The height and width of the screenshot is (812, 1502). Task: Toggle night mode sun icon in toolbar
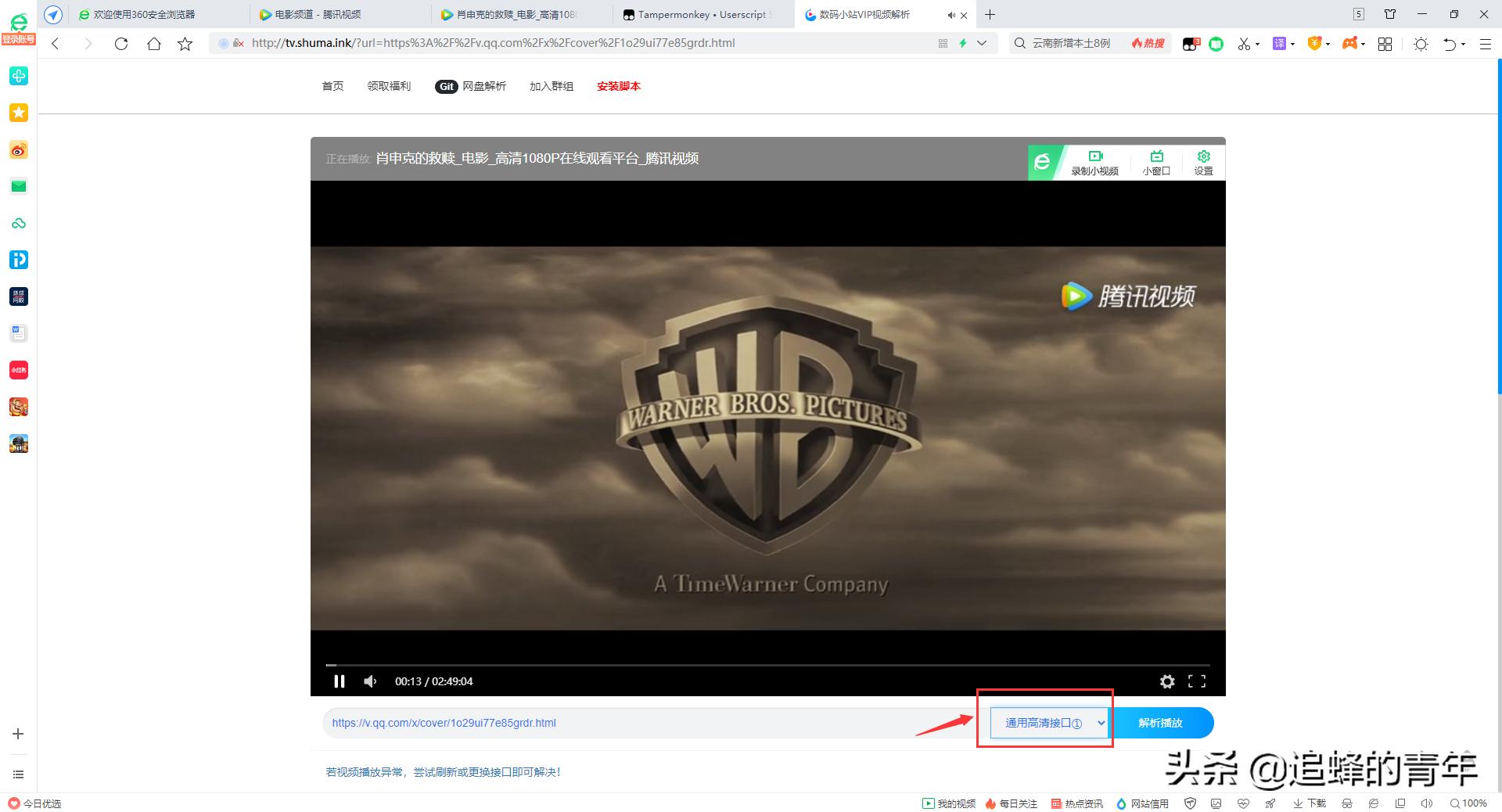[1421, 44]
